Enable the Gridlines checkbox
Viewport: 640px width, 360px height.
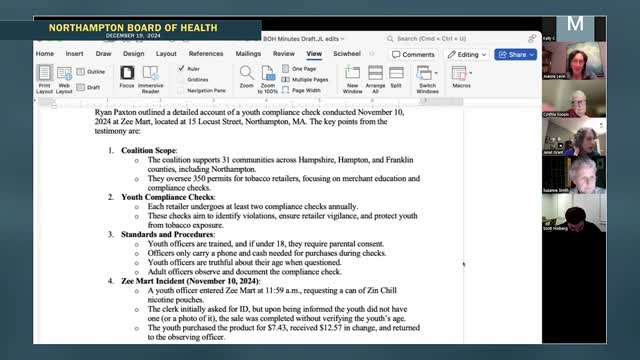point(181,80)
